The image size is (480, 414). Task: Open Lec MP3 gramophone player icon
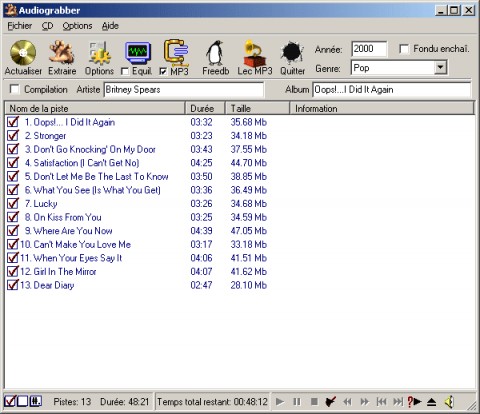click(254, 53)
